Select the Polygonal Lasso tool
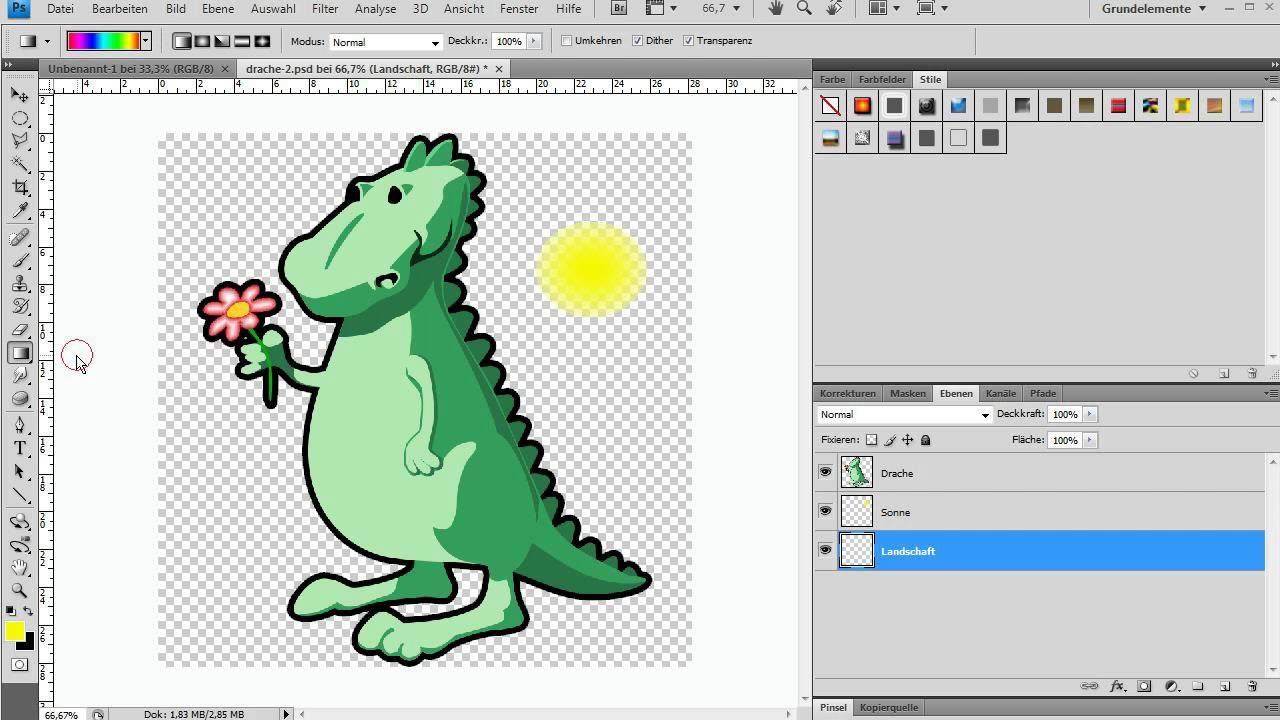The height and width of the screenshot is (720, 1280). [x=19, y=141]
